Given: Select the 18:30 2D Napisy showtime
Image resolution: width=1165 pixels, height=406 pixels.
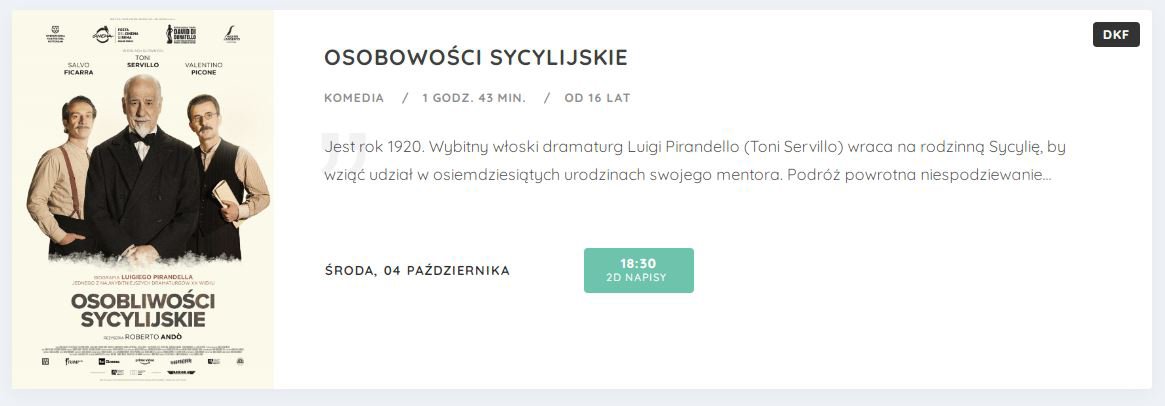Looking at the screenshot, I should pyautogui.click(x=639, y=271).
